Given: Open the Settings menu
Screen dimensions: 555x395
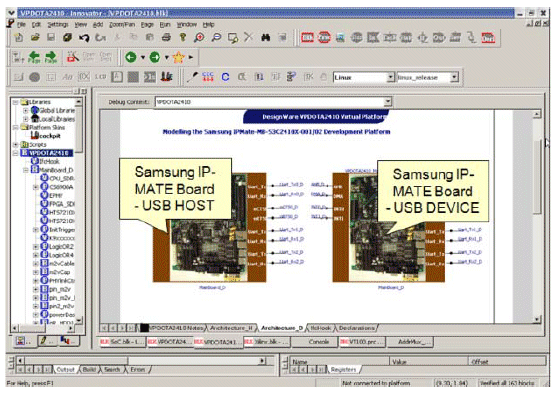Looking at the screenshot, I should pyautogui.click(x=58, y=24).
